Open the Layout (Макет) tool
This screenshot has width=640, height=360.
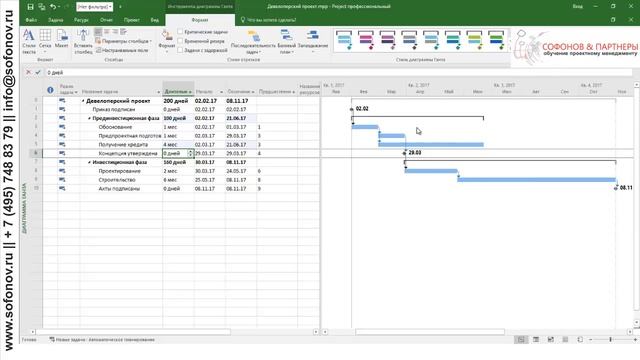tap(62, 39)
